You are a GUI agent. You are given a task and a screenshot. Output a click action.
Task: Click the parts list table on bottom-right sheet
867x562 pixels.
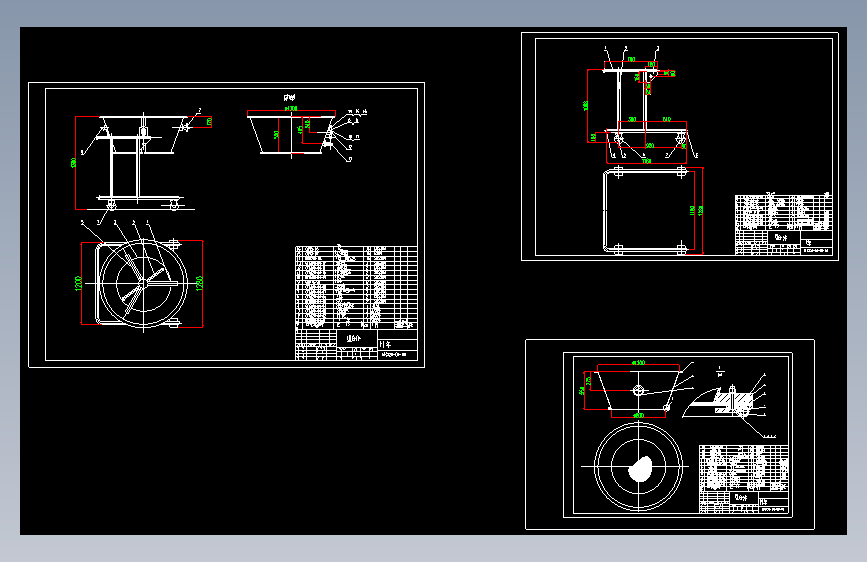pos(744,467)
